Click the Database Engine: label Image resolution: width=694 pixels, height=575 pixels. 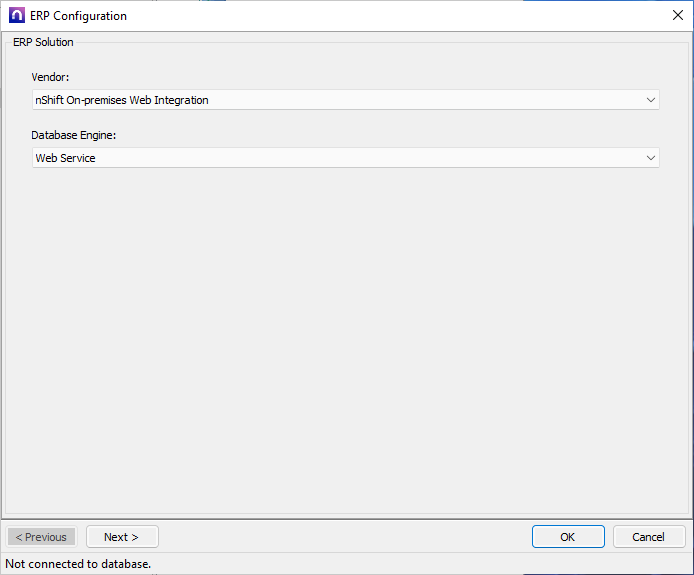[74, 135]
